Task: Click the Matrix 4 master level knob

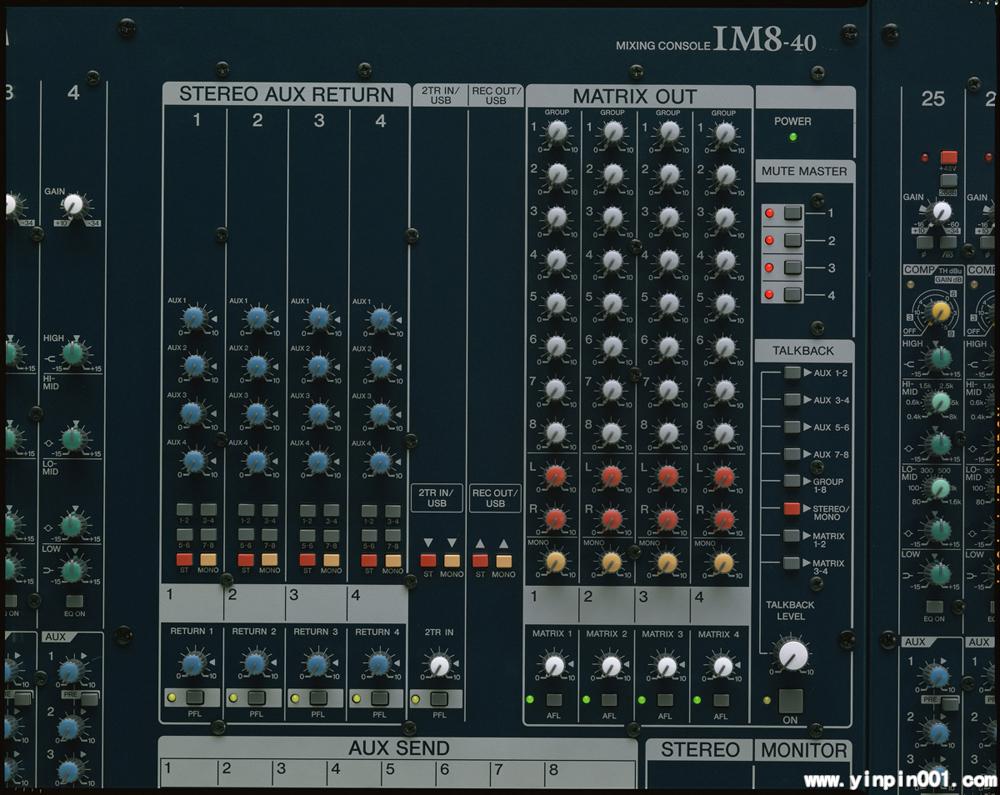Action: (722, 666)
